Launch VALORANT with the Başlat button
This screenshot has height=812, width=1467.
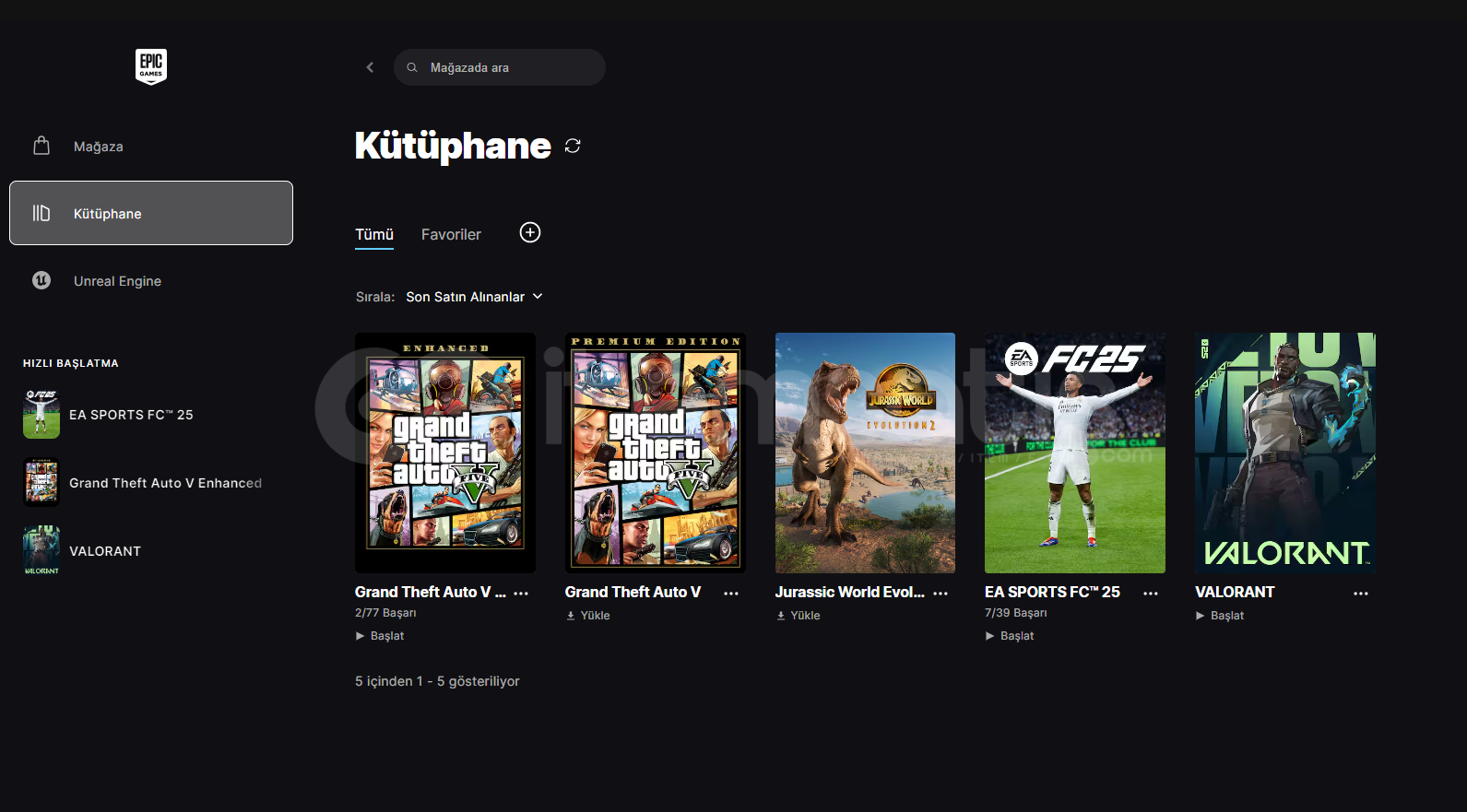click(x=1220, y=616)
